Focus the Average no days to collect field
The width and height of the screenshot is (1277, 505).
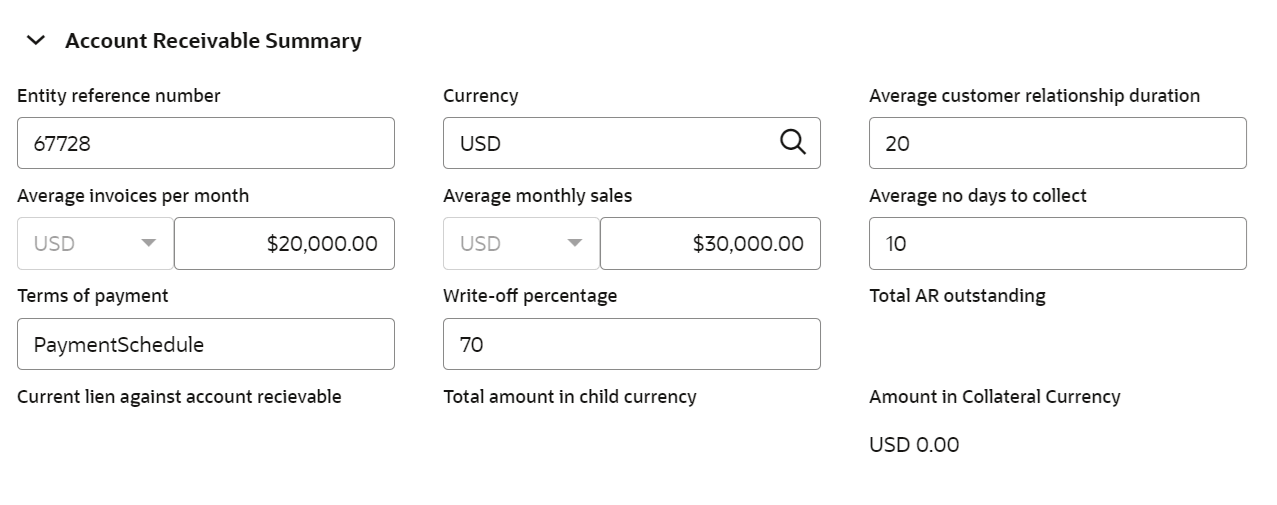(1057, 243)
